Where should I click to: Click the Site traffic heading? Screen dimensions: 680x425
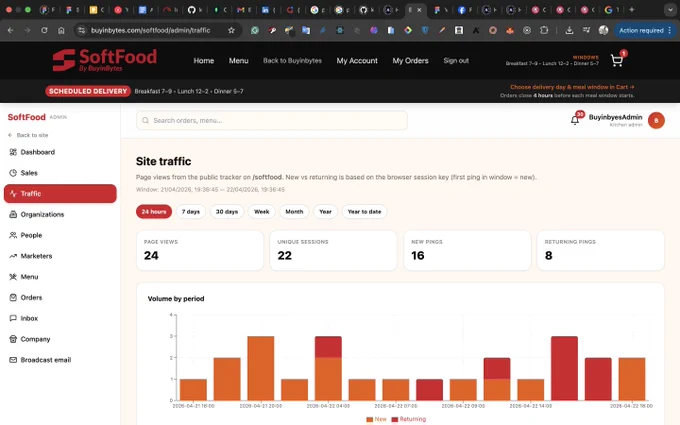click(x=163, y=161)
